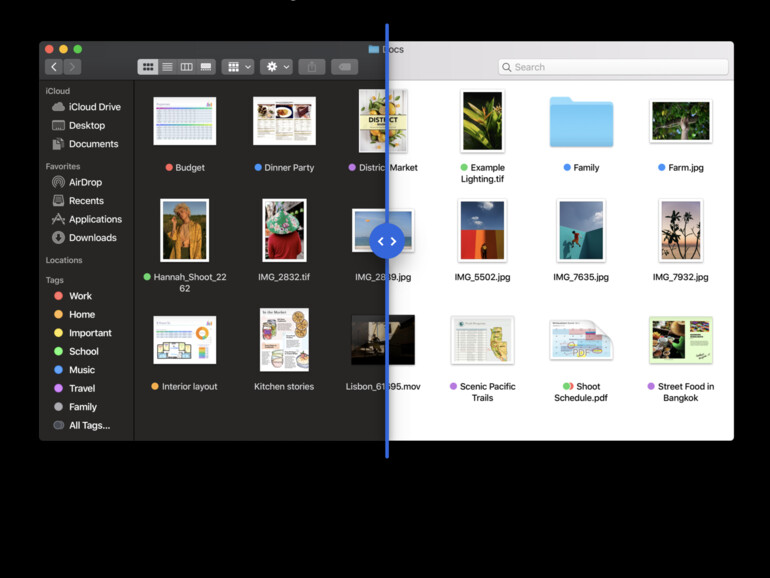Open iCloud Drive in sidebar
The height and width of the screenshot is (578, 770).
point(86,107)
